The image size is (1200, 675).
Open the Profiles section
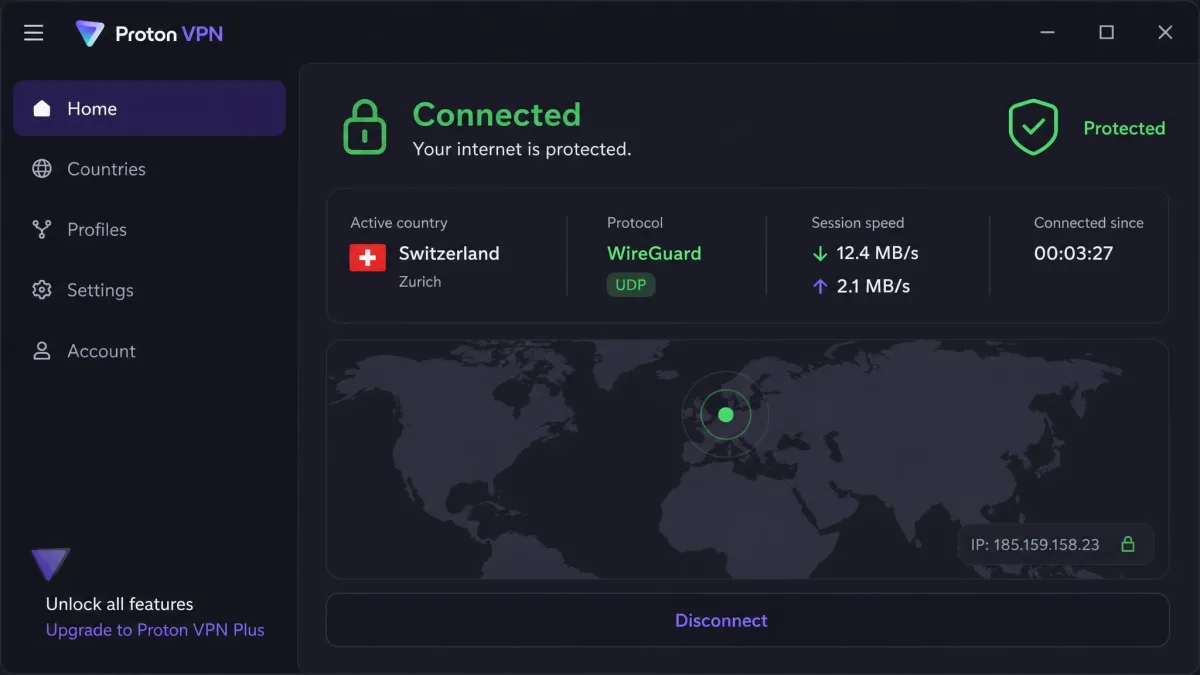coord(149,229)
